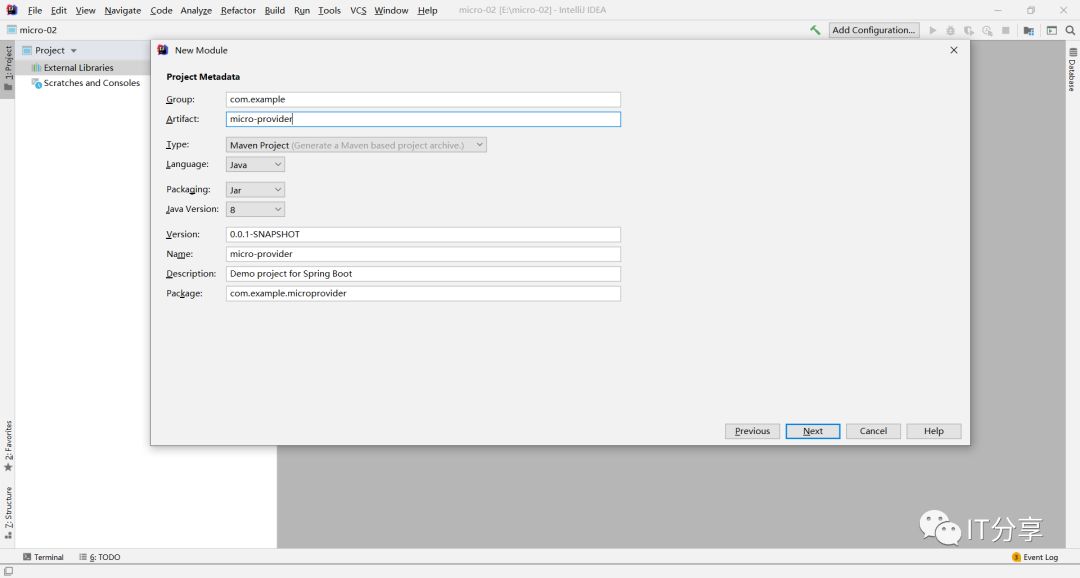Click the Artifact input field
This screenshot has width=1080, height=578.
tap(423, 119)
